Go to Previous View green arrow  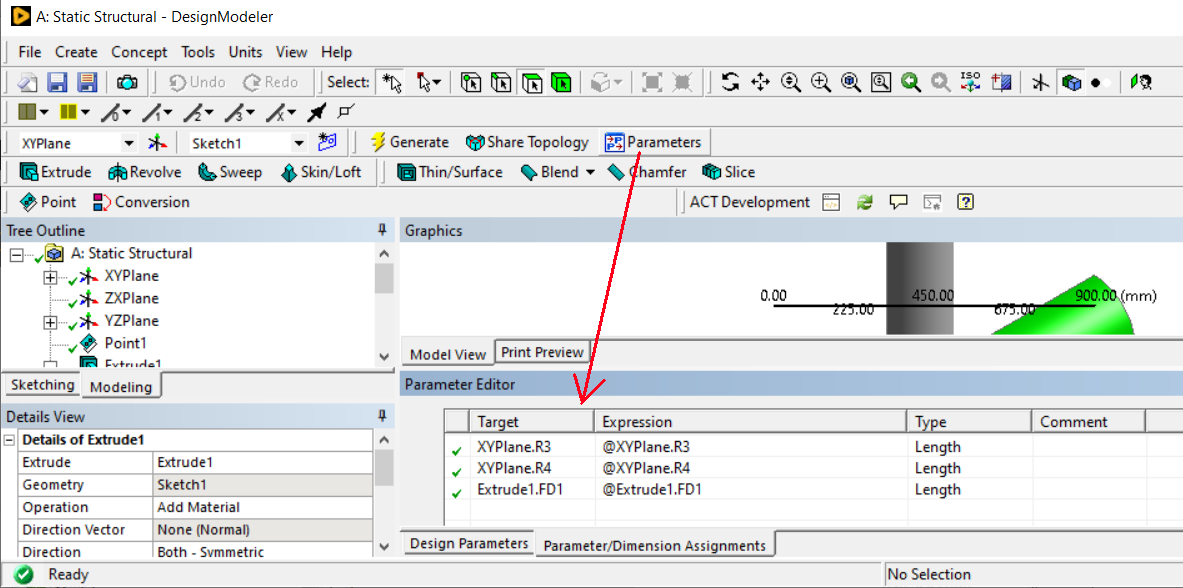pos(911,82)
